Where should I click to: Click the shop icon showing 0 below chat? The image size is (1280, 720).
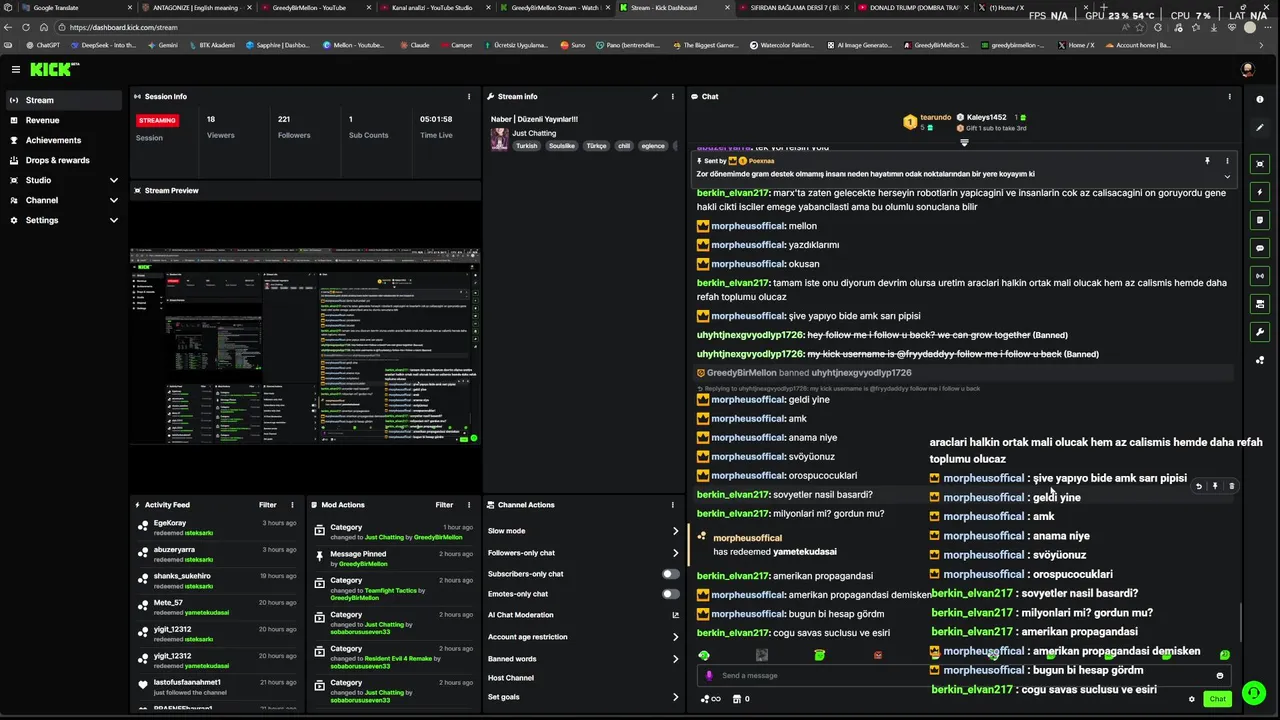741,699
